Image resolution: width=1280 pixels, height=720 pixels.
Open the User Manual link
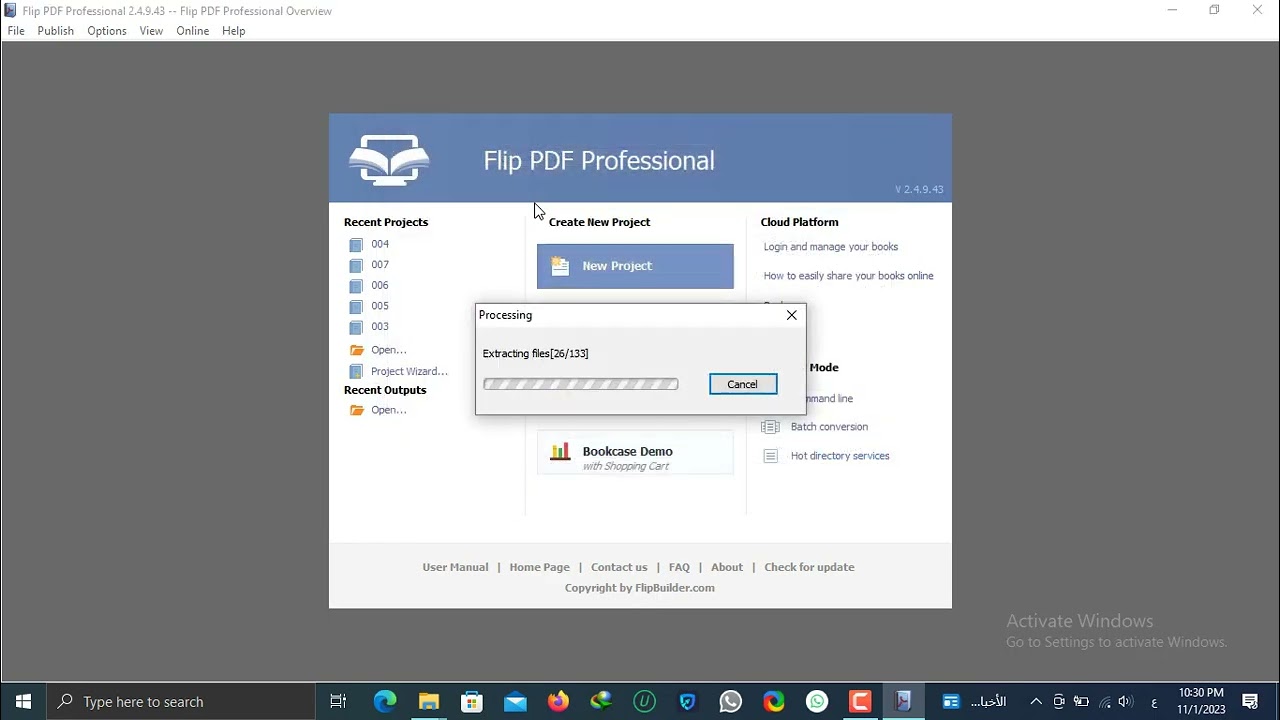(x=455, y=567)
